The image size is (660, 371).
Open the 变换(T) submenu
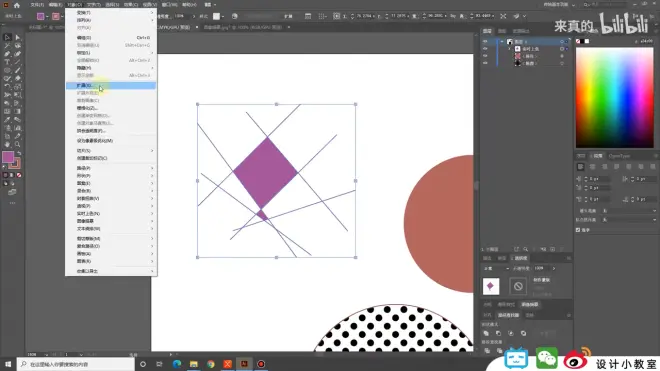(111, 13)
